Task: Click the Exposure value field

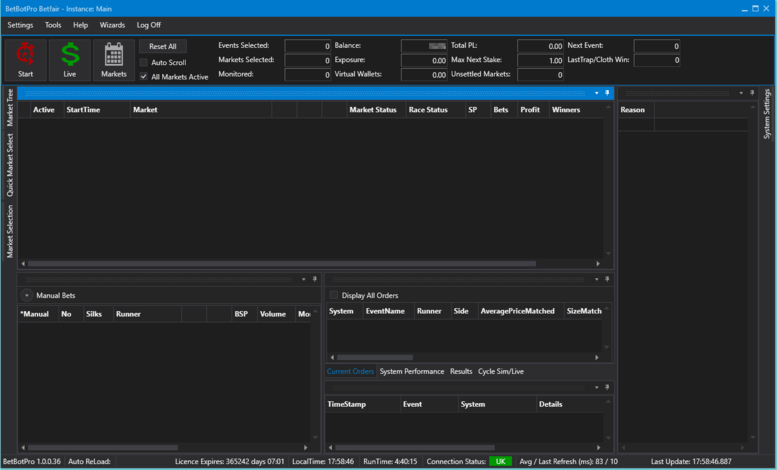Action: [x=424, y=60]
